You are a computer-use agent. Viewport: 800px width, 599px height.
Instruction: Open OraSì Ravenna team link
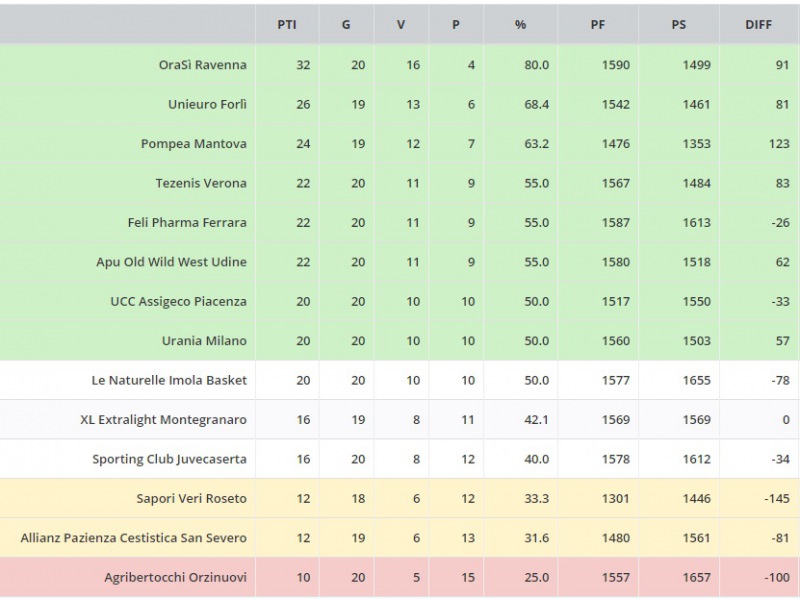tap(202, 65)
